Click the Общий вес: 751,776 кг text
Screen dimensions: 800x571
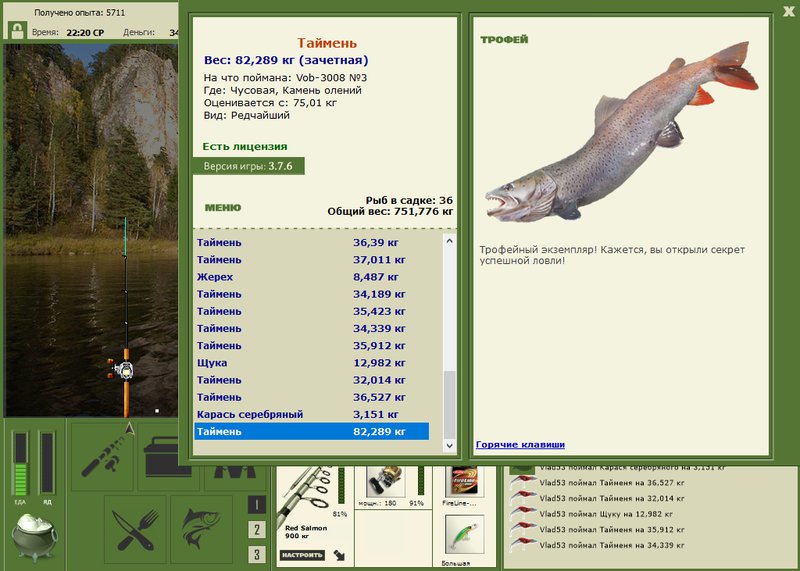coord(390,211)
